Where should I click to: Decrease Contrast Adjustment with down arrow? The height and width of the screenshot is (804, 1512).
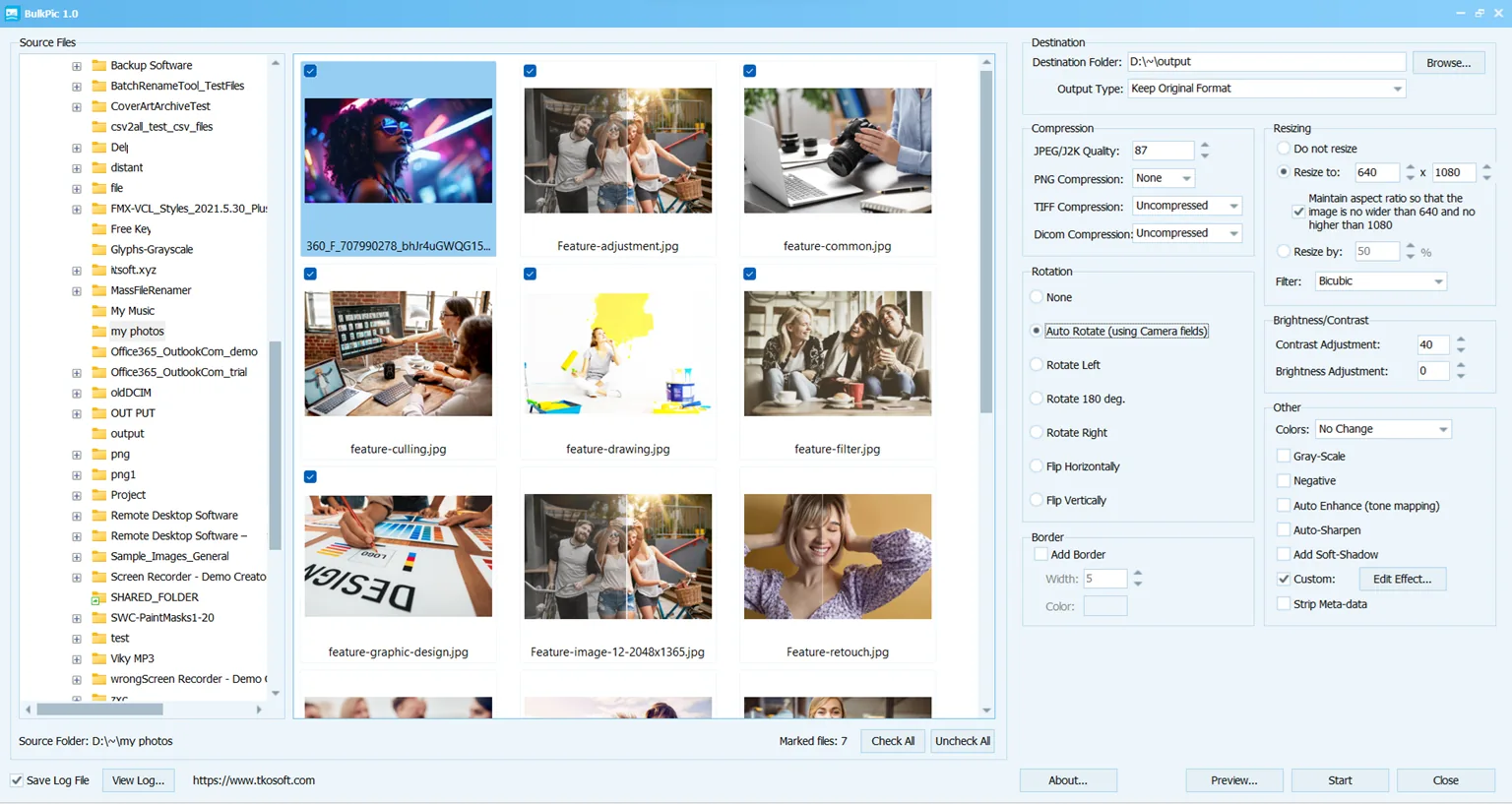tap(1461, 349)
